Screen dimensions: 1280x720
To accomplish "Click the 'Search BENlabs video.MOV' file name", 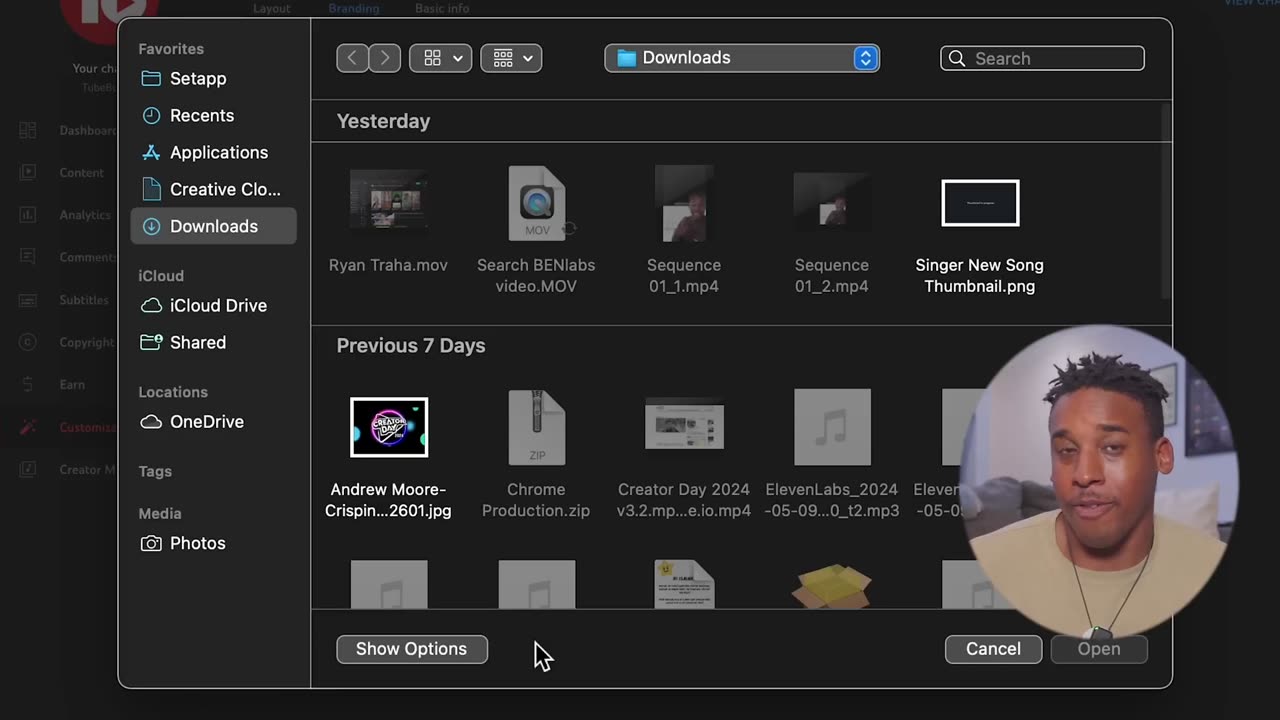I will point(536,276).
